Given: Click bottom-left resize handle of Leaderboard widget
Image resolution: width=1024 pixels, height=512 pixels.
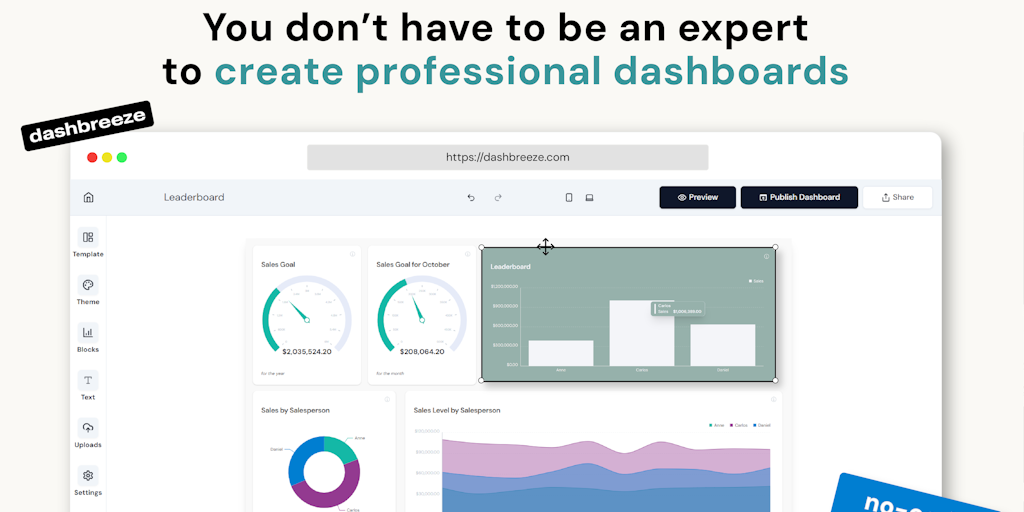Looking at the screenshot, I should (482, 380).
